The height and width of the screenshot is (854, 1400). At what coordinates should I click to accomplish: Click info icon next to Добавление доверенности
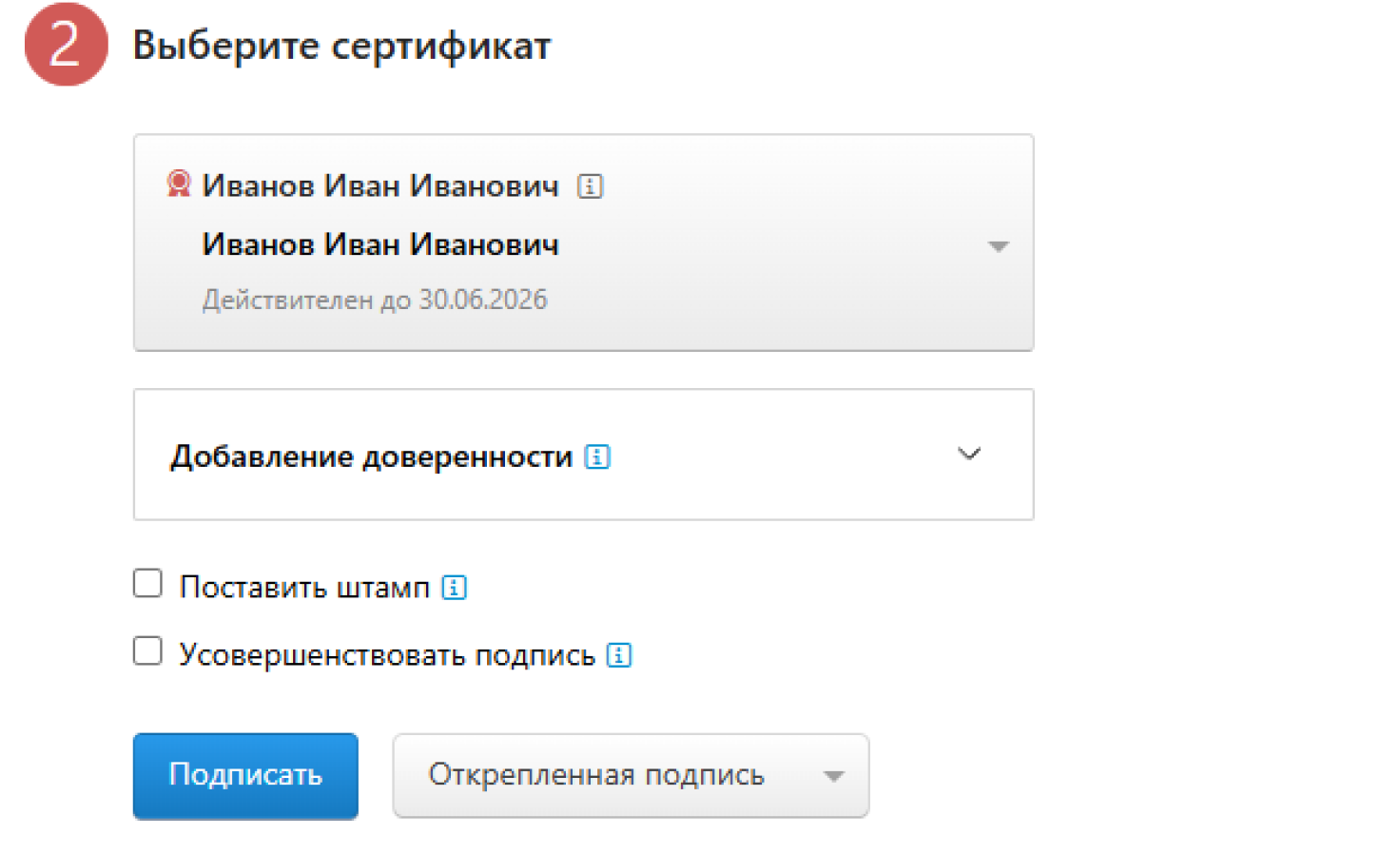point(597,457)
